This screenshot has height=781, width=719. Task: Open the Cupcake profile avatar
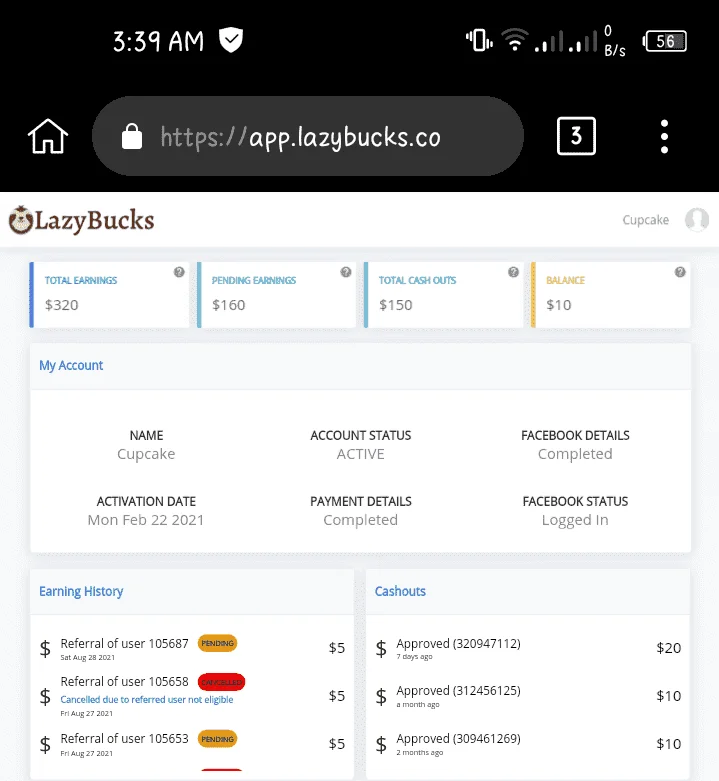coord(697,220)
